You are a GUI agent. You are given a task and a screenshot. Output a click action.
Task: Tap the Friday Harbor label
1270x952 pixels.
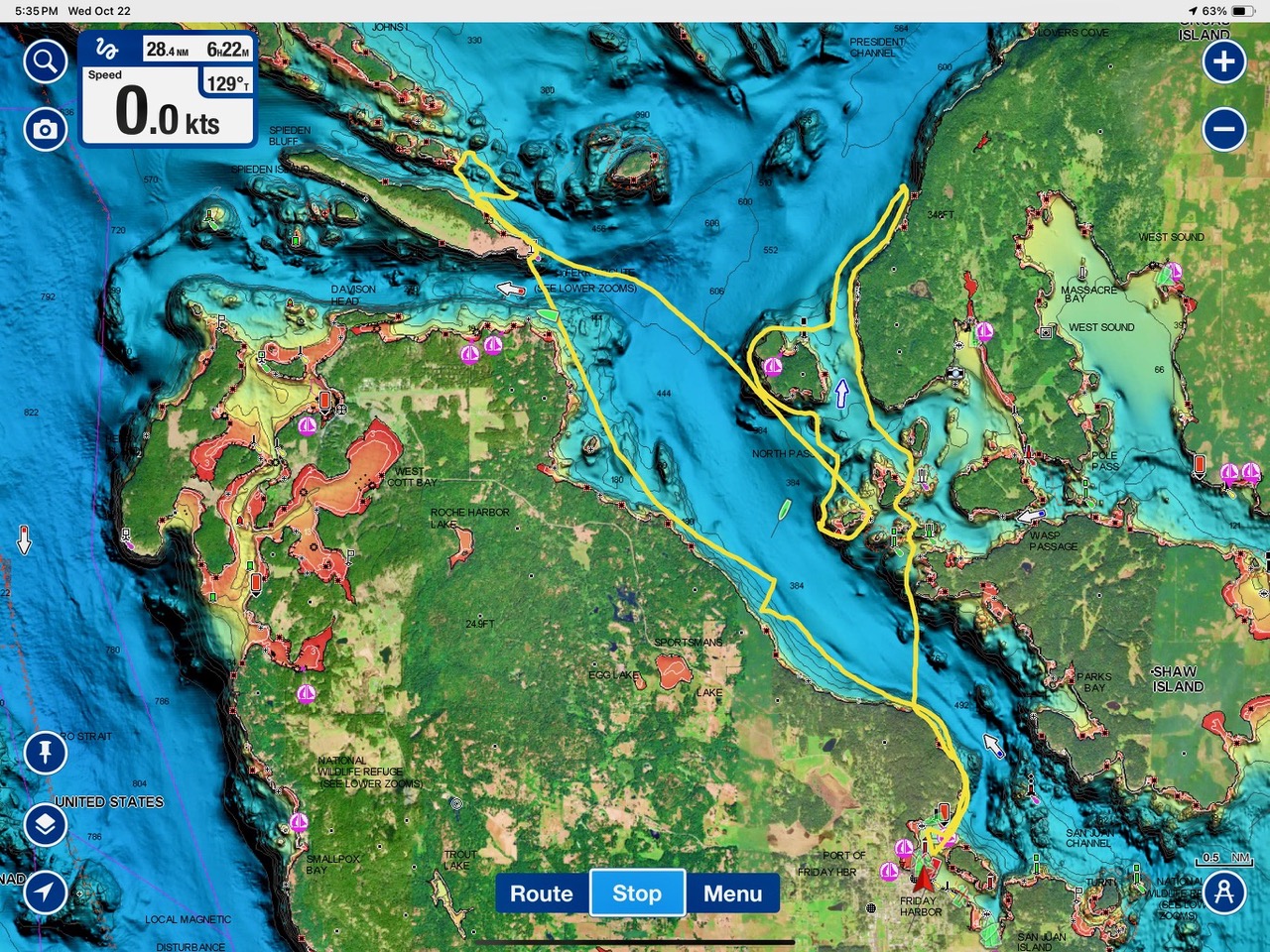[x=920, y=906]
